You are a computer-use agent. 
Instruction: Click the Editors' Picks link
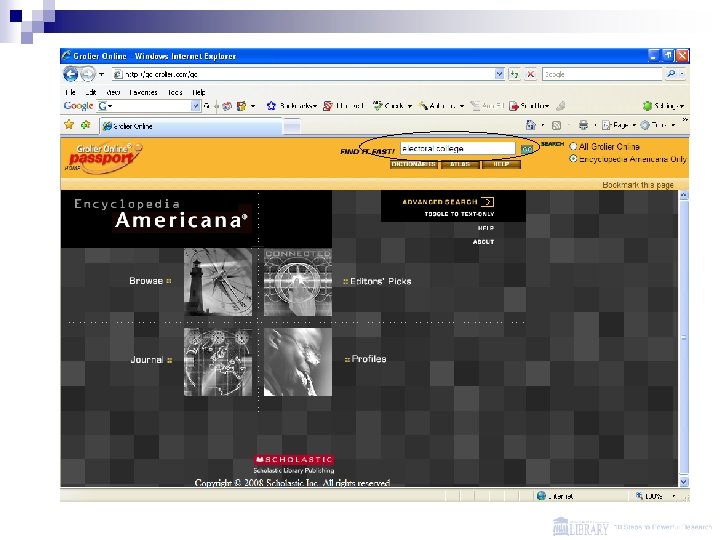pos(381,281)
